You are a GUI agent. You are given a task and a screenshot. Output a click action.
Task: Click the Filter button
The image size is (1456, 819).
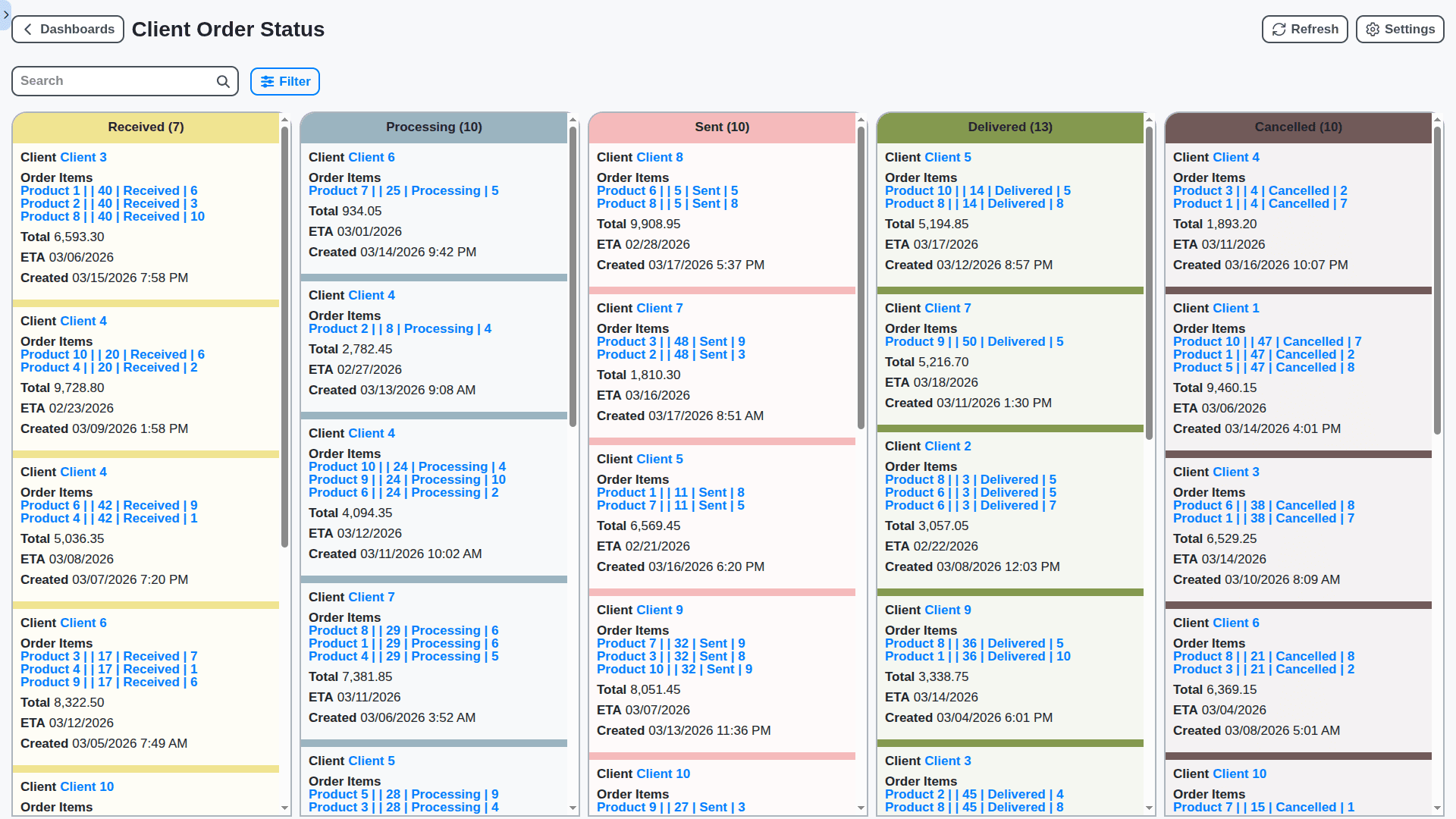(285, 81)
